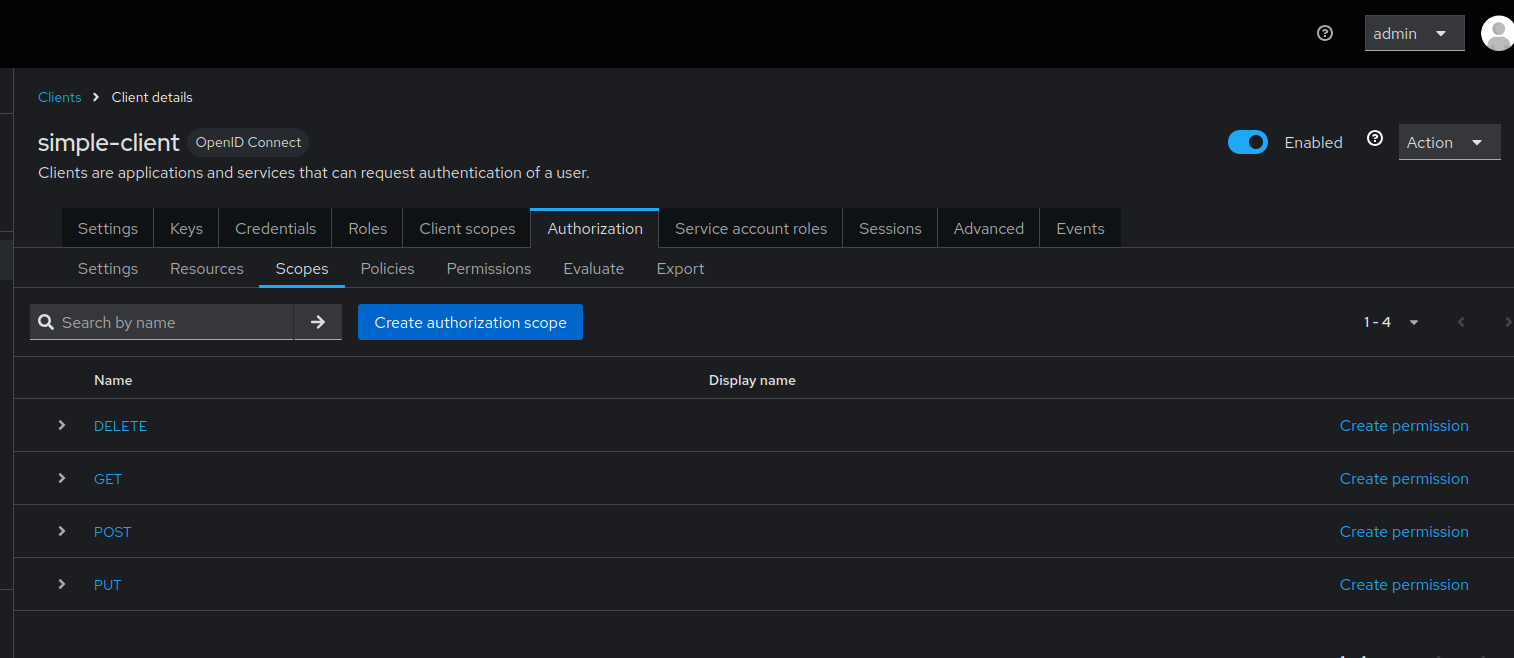Click the arrow button to submit search
Screen dimensions: 1514x658
[318, 322]
